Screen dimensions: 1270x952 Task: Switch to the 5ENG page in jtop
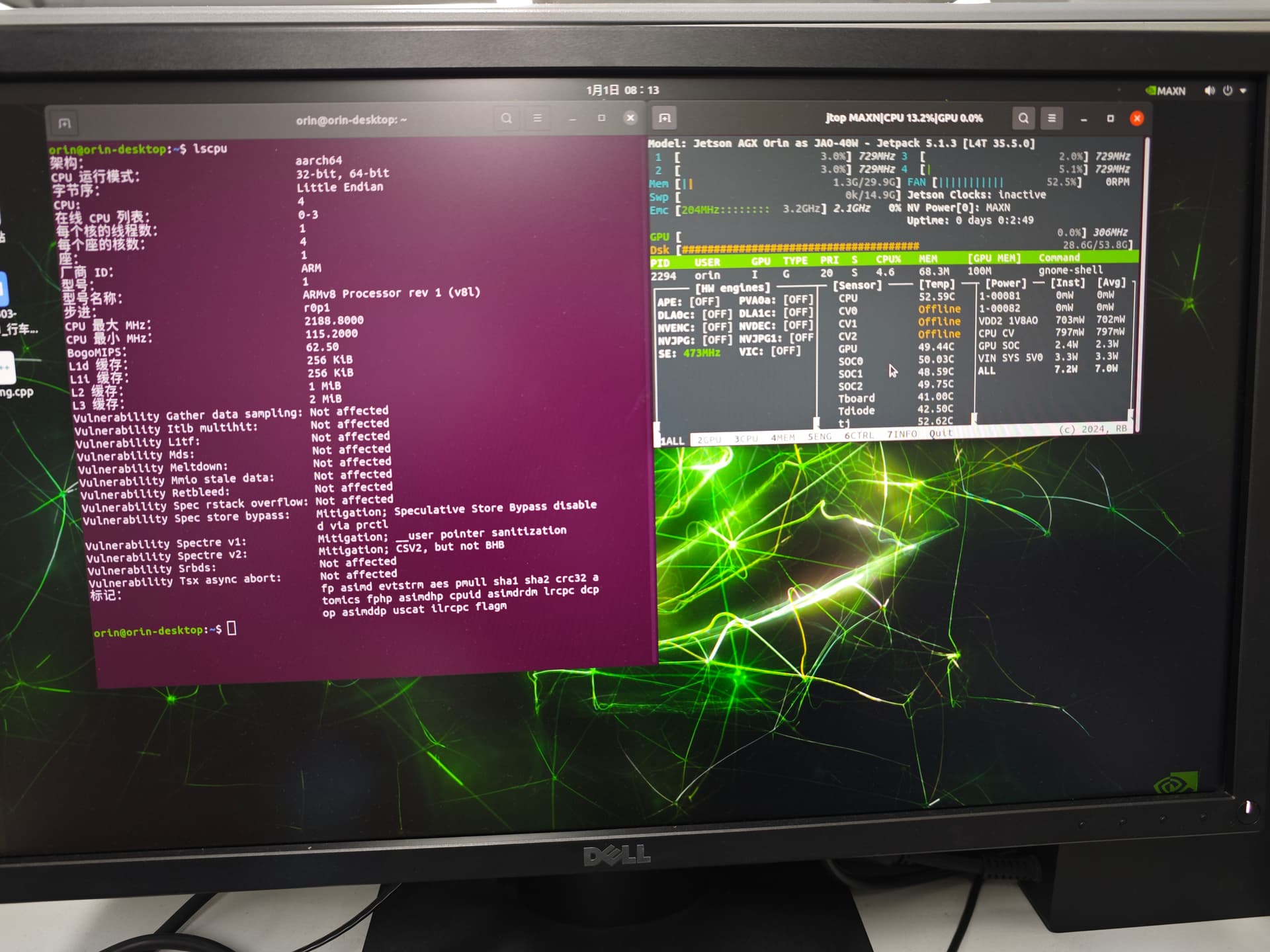(820, 437)
